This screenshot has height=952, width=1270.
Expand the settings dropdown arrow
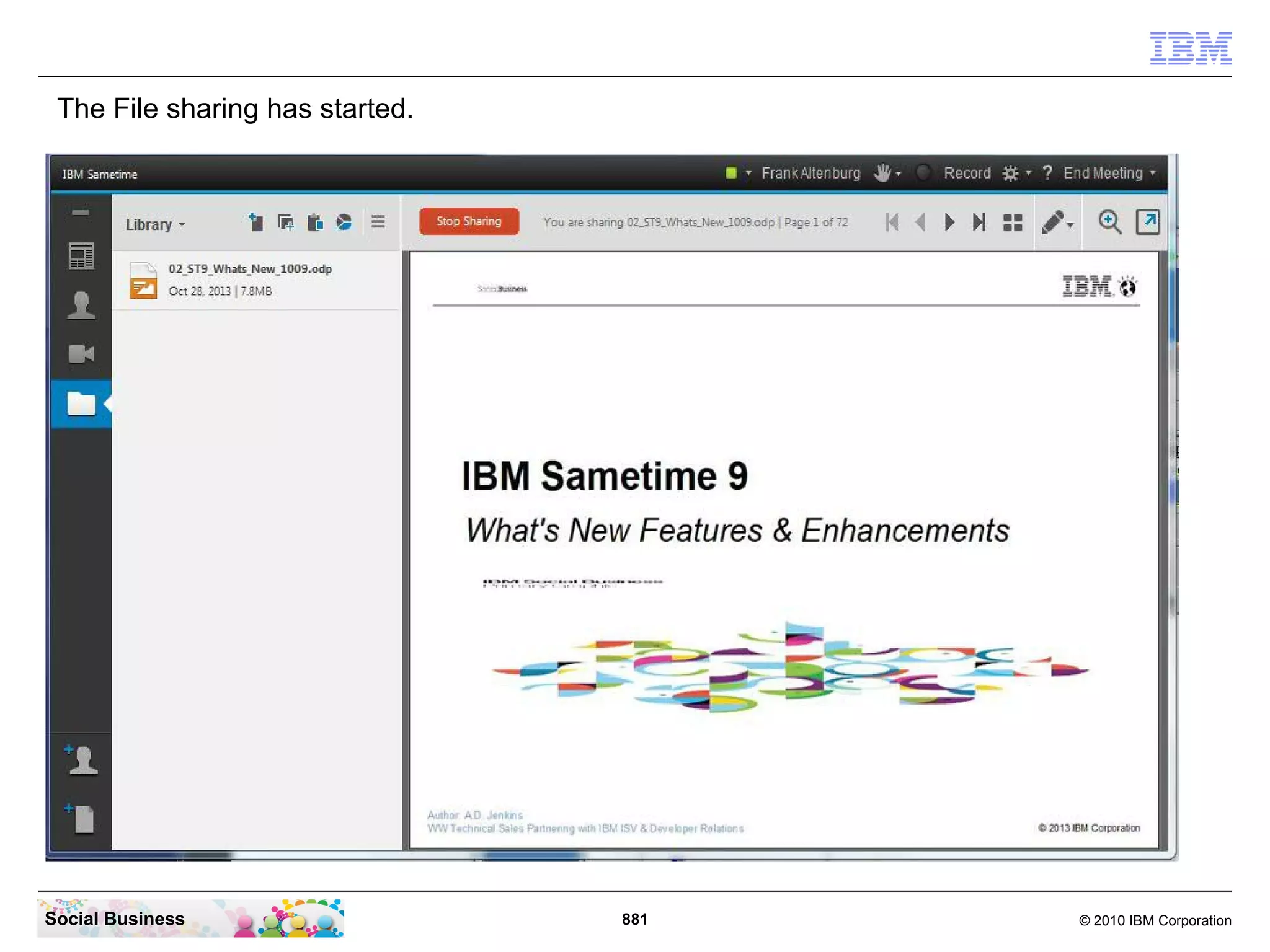(1029, 173)
